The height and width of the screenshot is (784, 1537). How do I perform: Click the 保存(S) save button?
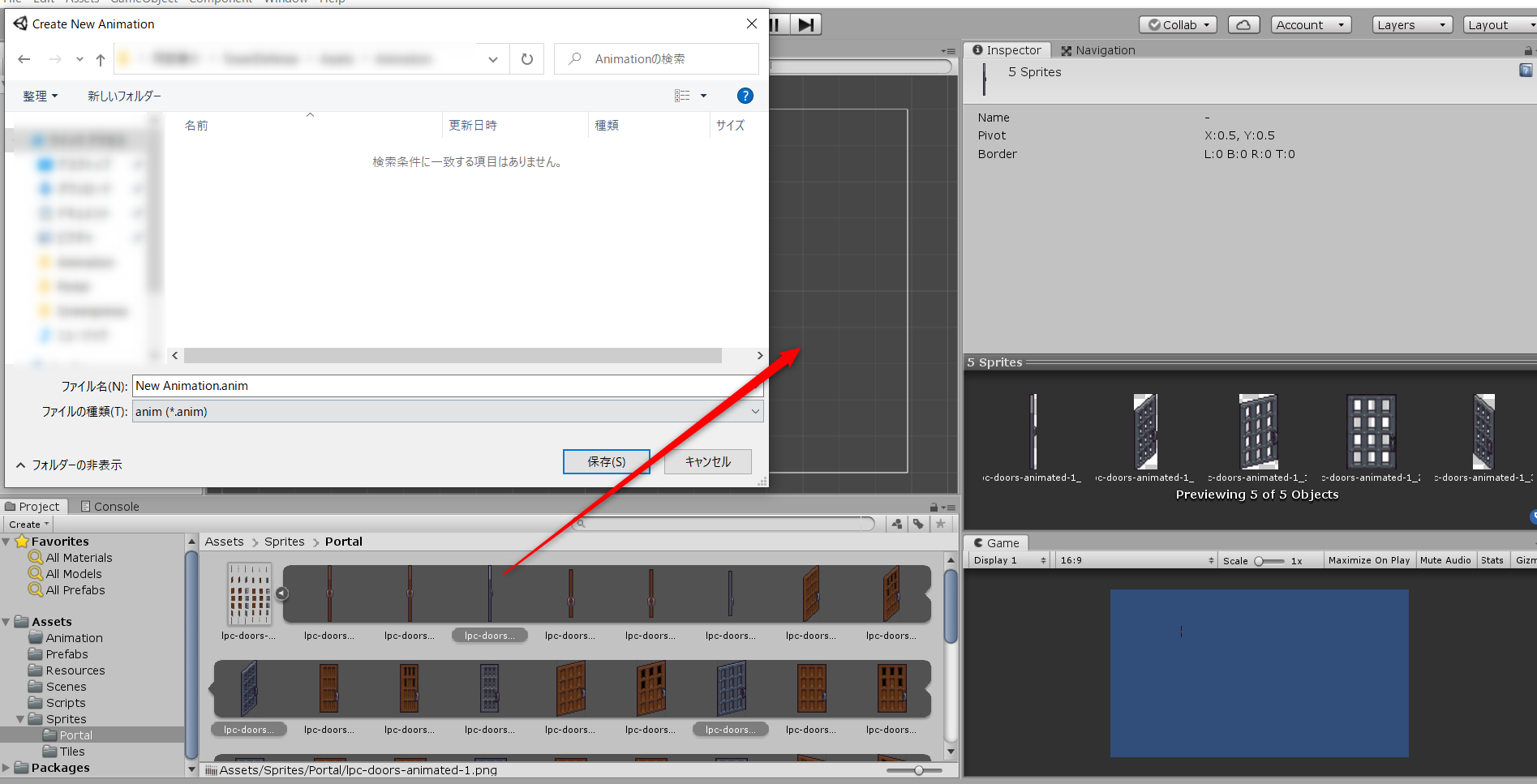click(x=606, y=461)
